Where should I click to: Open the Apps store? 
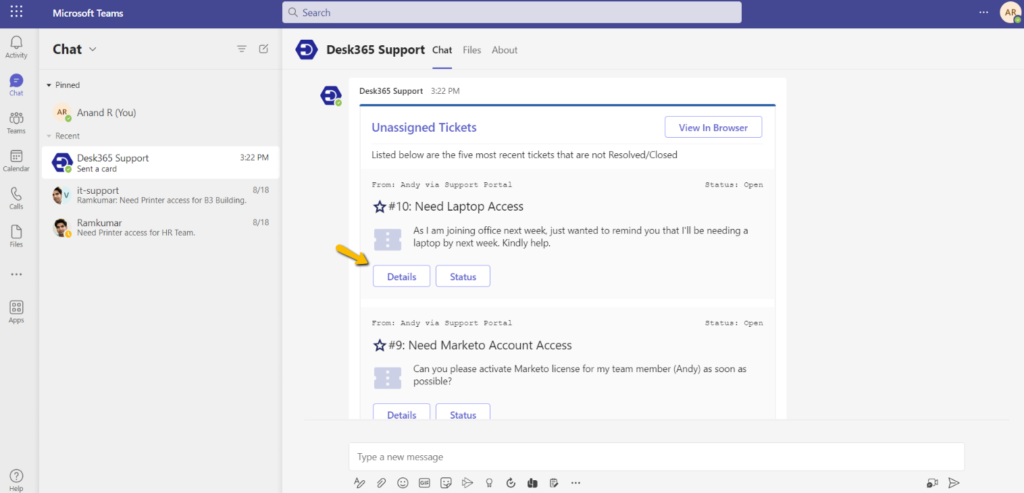pos(16,312)
